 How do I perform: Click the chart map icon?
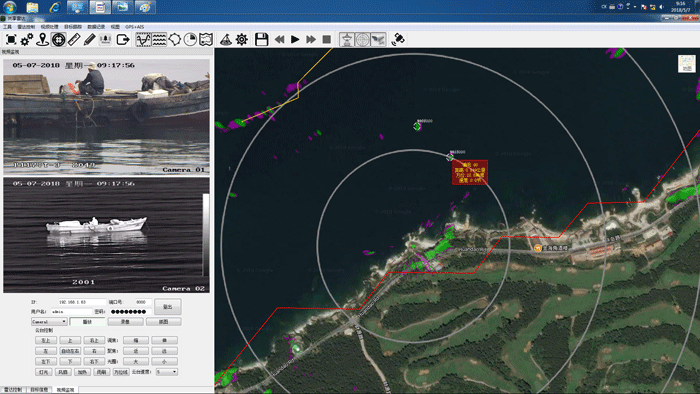(x=206, y=40)
